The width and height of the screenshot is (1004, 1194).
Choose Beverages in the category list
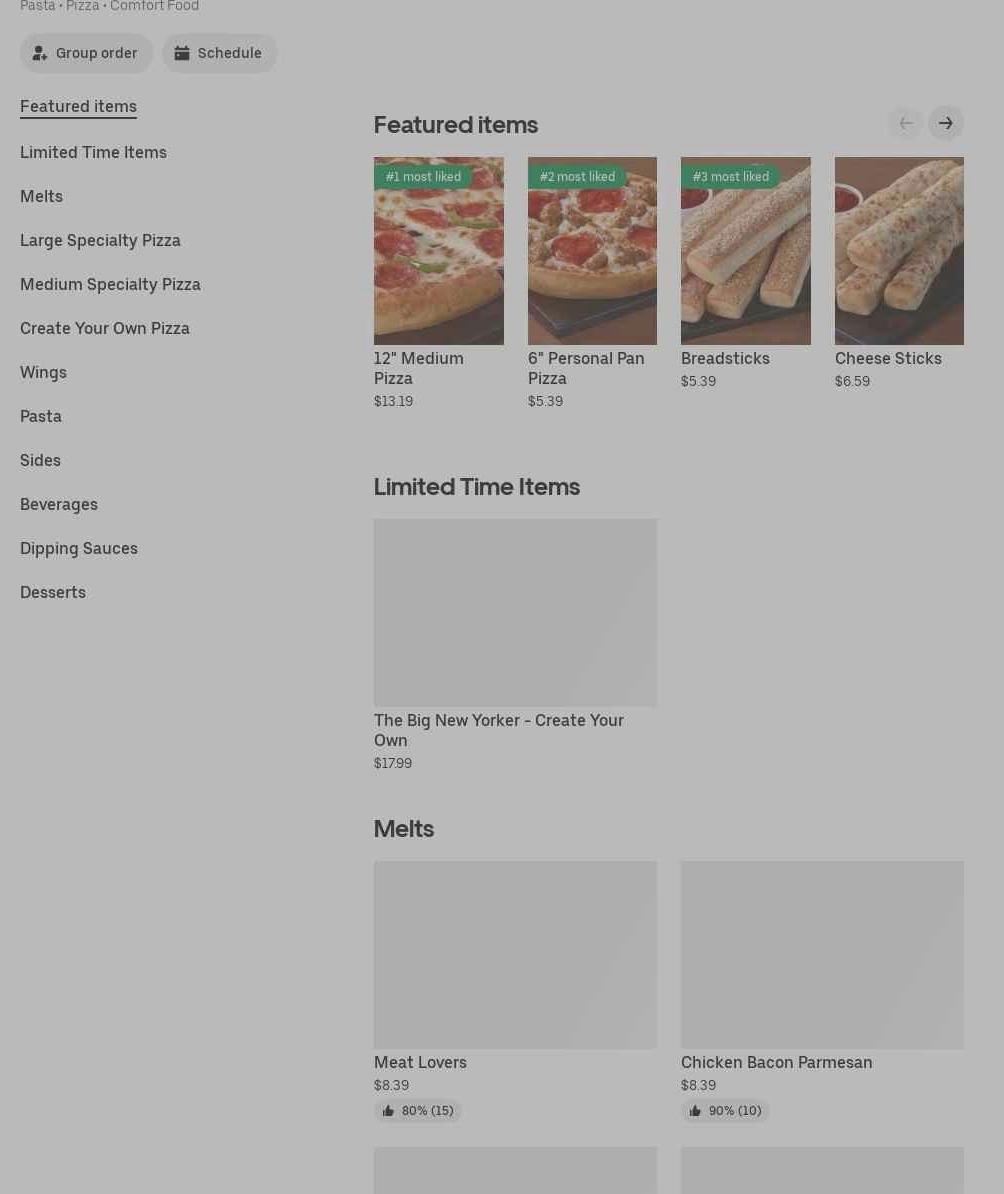tap(59, 504)
